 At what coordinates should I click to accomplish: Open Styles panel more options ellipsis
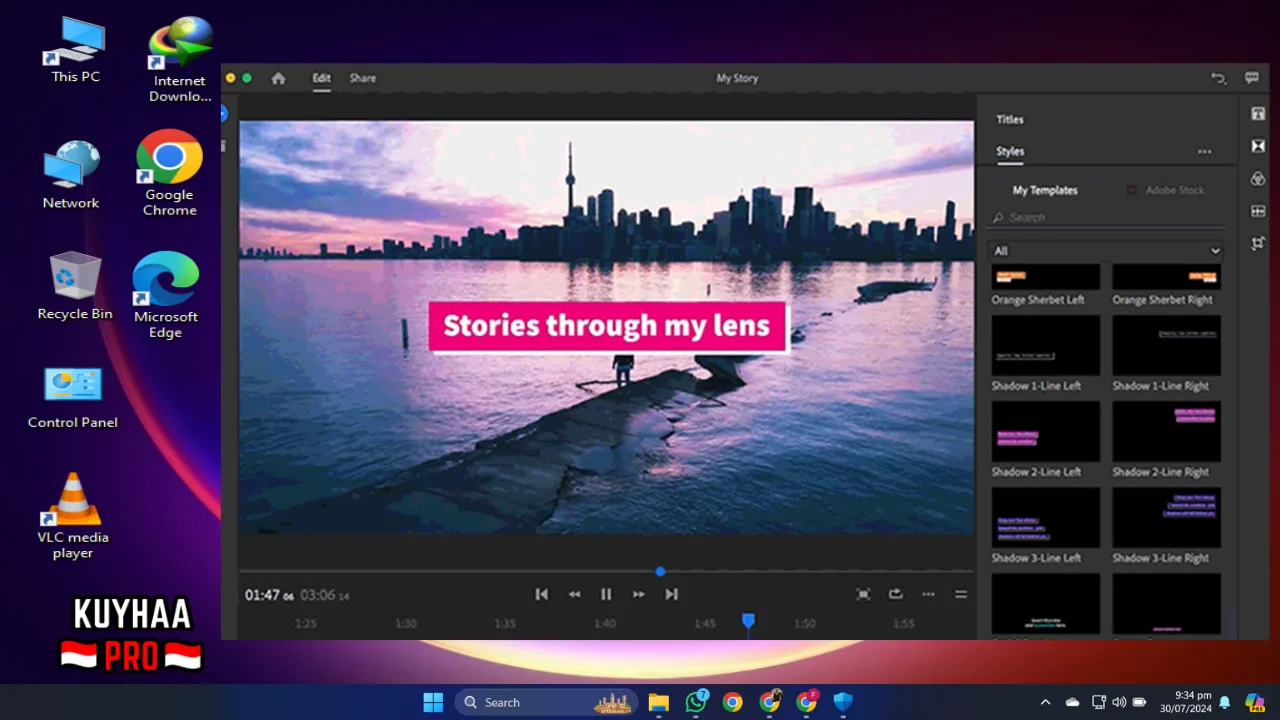point(1204,152)
